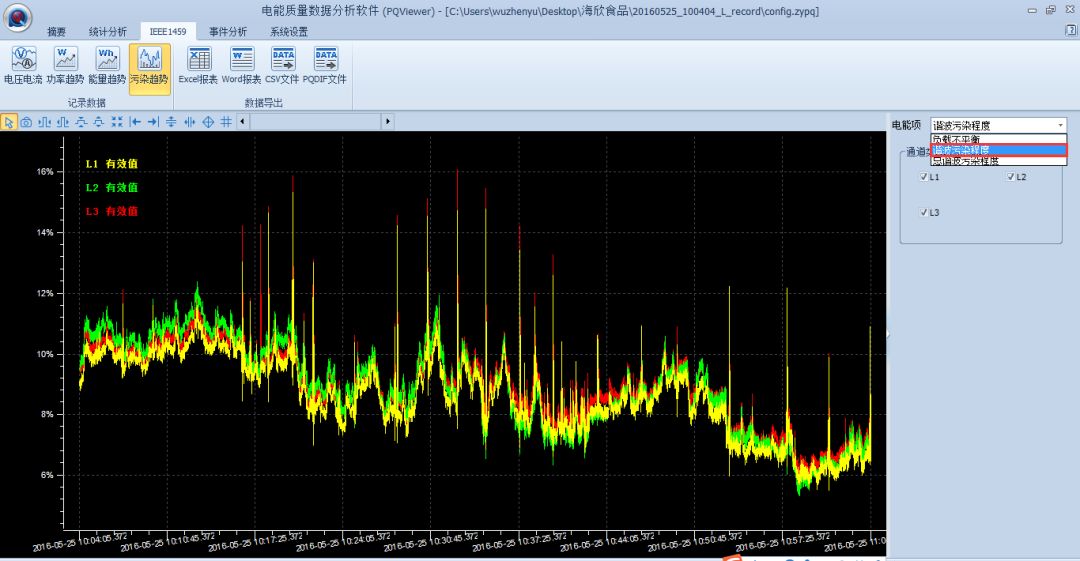Export data as Word报表
Image resolution: width=1080 pixels, height=561 pixels.
pyautogui.click(x=241, y=66)
